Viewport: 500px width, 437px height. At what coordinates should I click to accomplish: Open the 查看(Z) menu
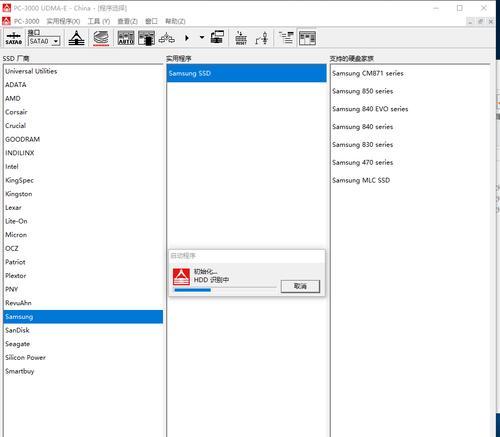127,21
